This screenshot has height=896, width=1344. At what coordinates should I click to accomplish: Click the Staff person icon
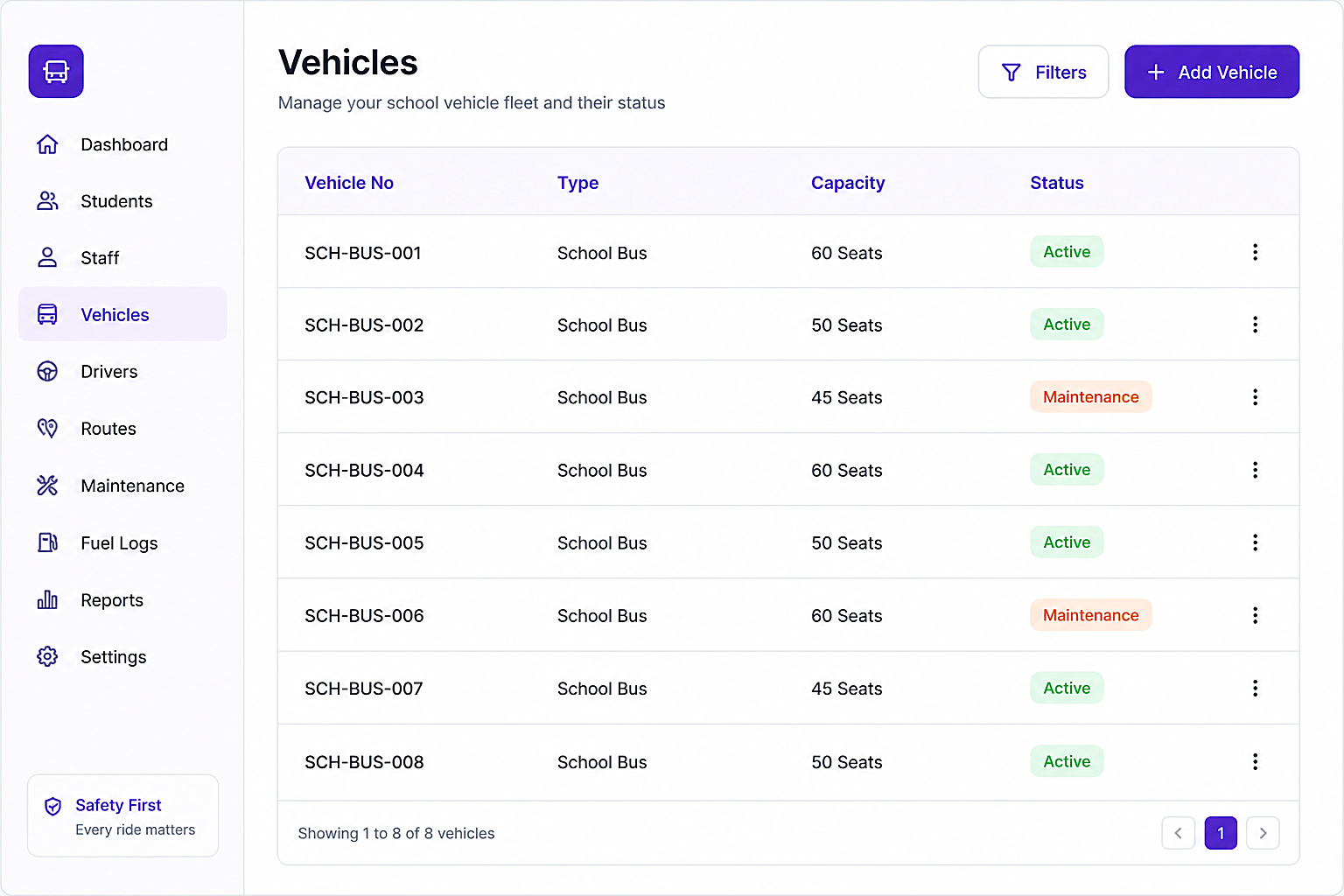click(x=47, y=258)
